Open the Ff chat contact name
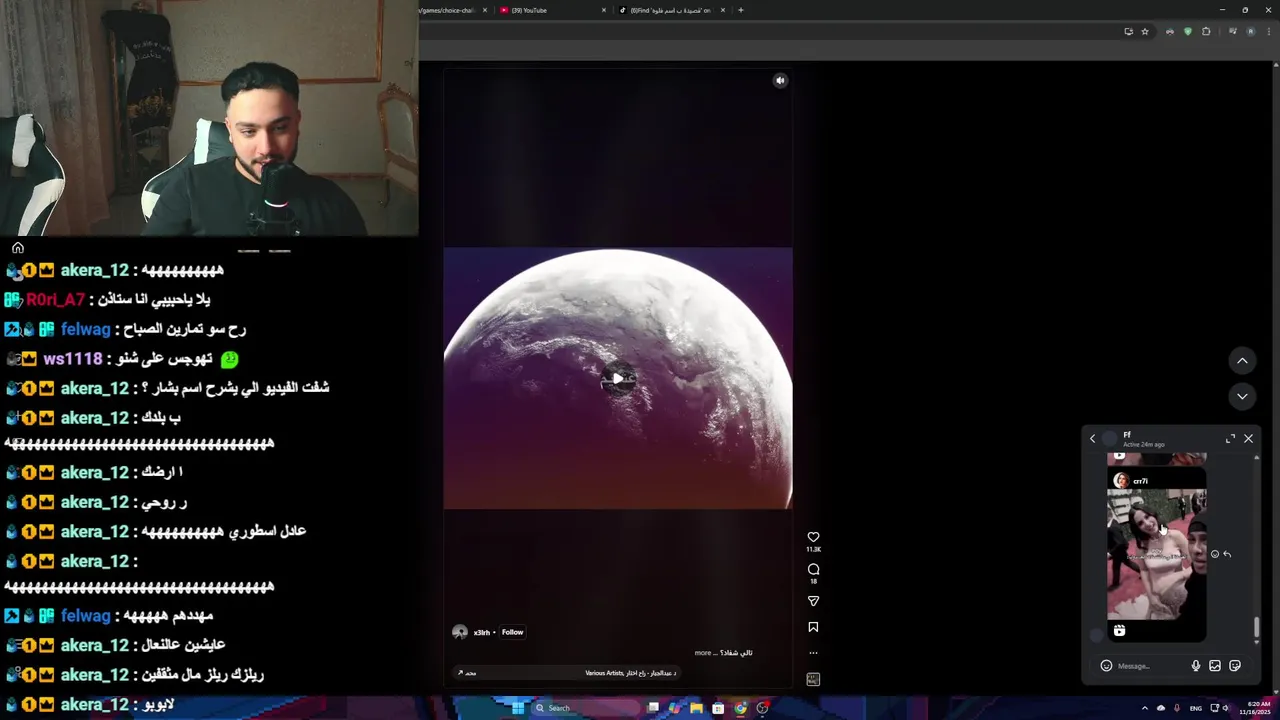Viewport: 1280px width, 720px height. coord(1127,435)
